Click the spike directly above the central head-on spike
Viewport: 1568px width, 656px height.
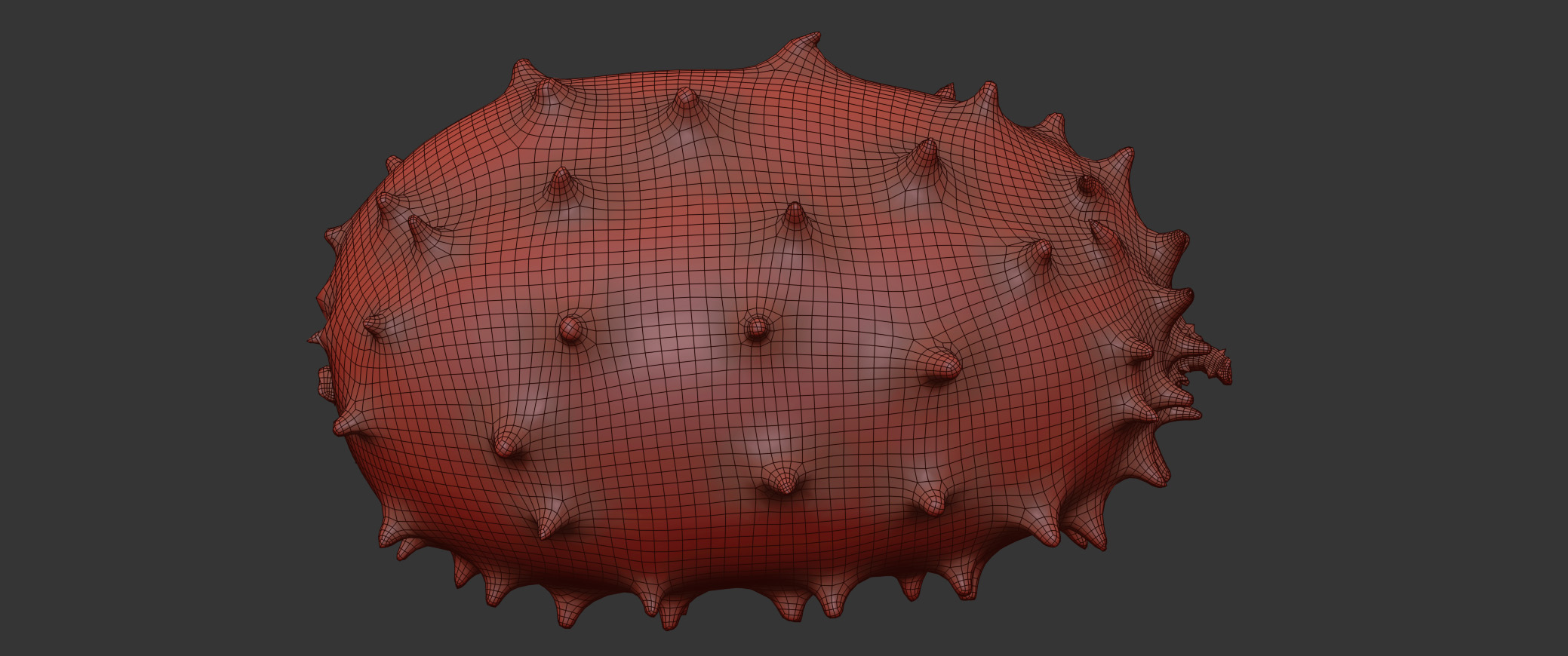(794, 214)
